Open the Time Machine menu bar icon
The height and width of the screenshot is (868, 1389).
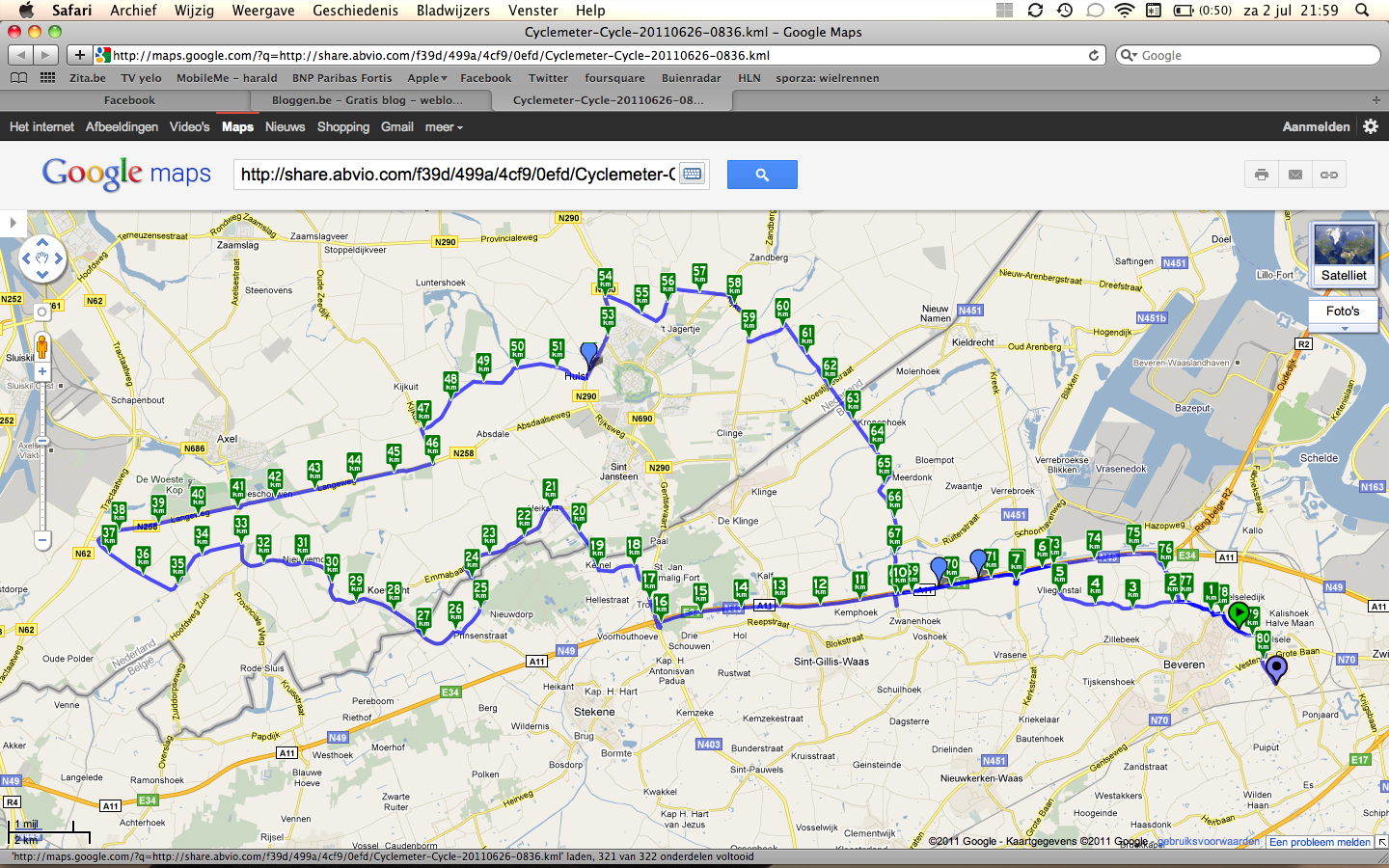point(1065,10)
